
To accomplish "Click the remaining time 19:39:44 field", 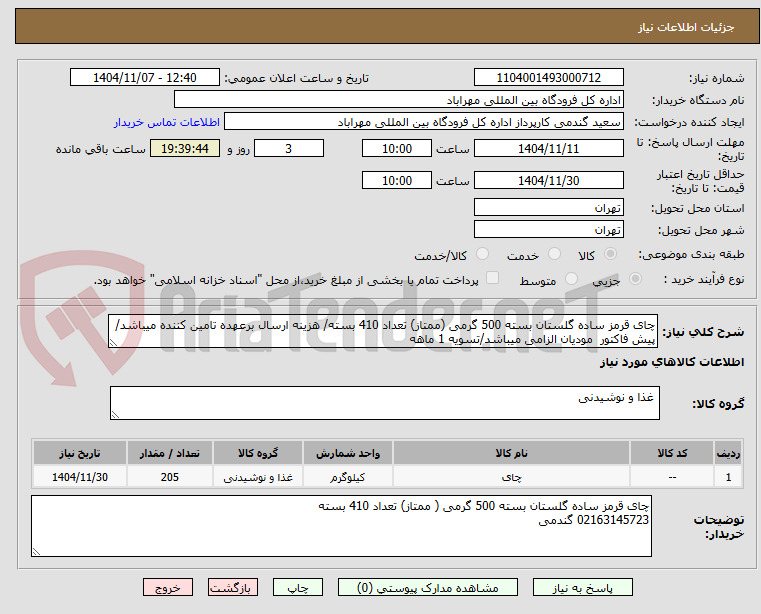I will (x=185, y=148).
